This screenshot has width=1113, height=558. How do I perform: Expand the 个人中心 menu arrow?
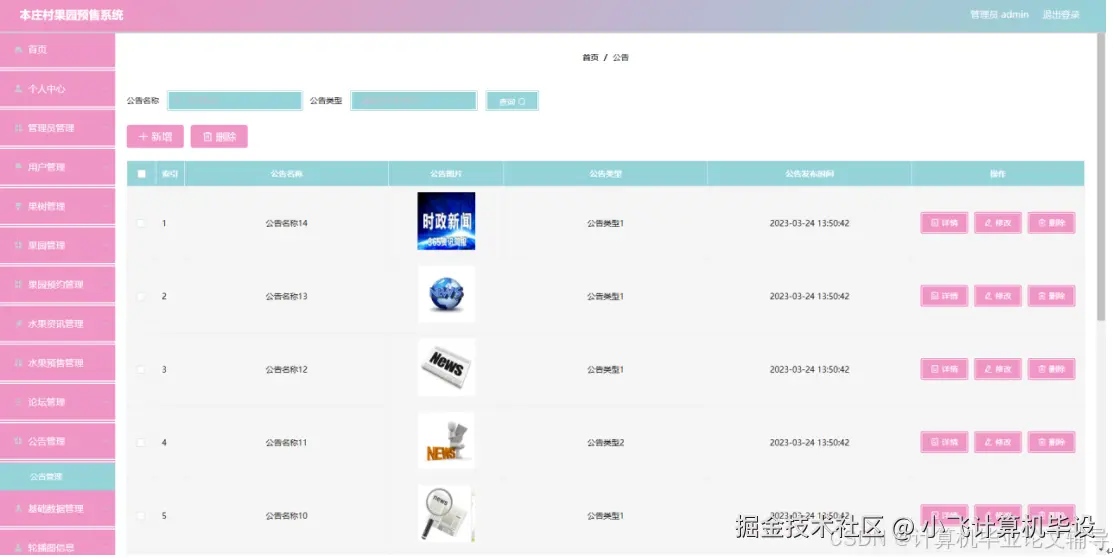pos(106,89)
